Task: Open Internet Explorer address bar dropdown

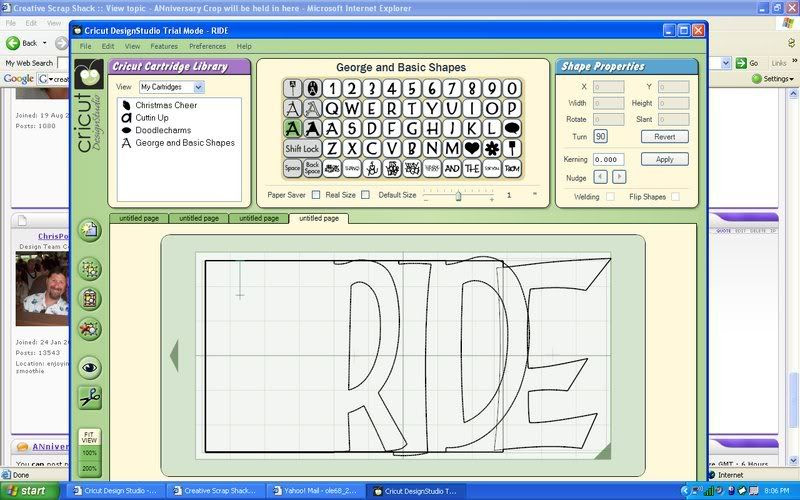Action: pyautogui.click(x=726, y=63)
